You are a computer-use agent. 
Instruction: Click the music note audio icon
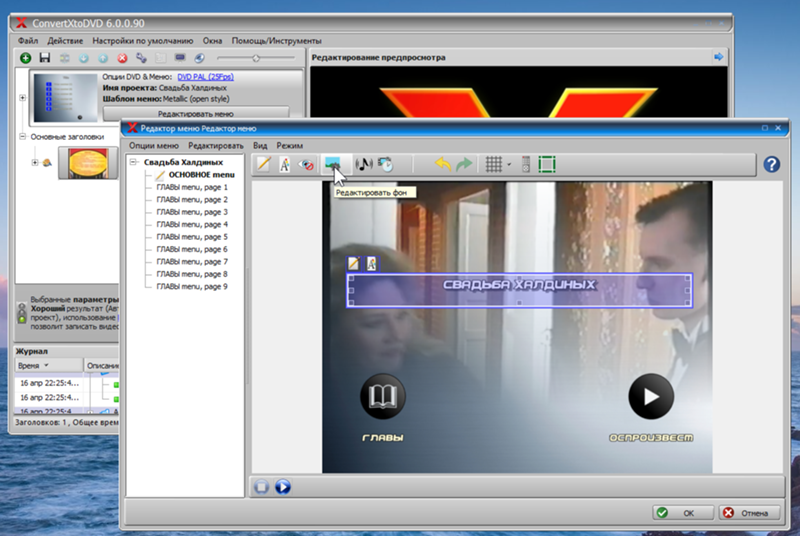(x=364, y=164)
